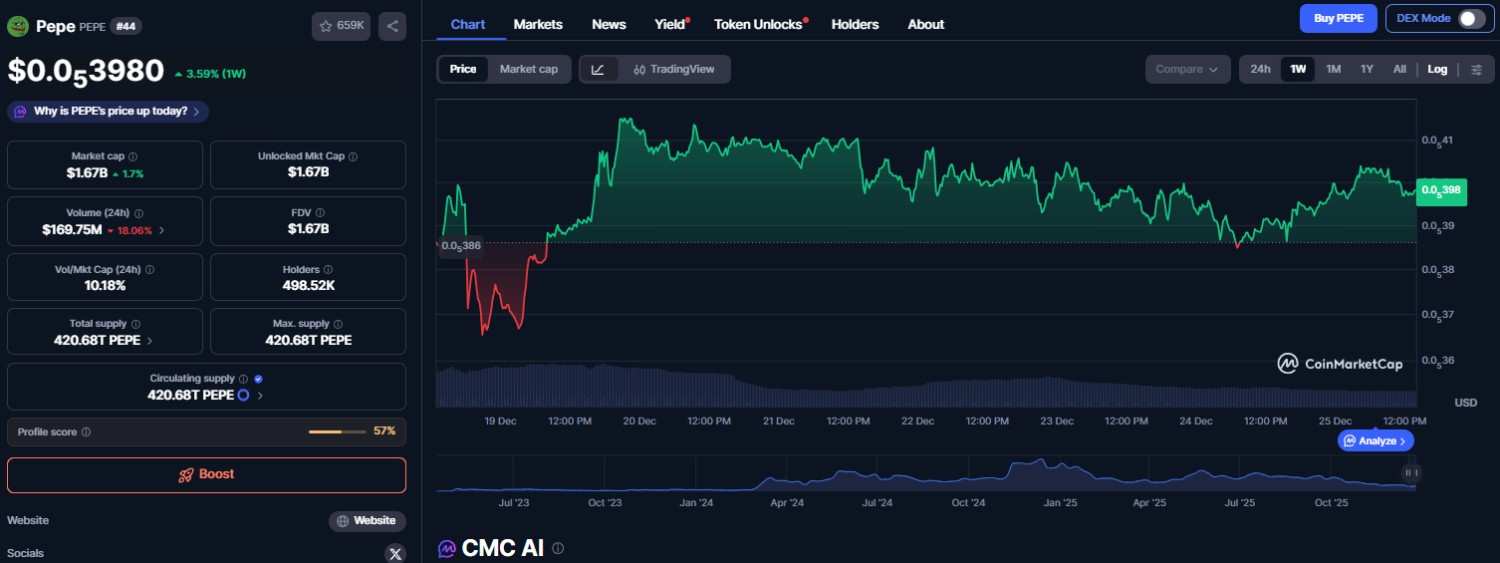Select line chart view icon

coord(598,69)
